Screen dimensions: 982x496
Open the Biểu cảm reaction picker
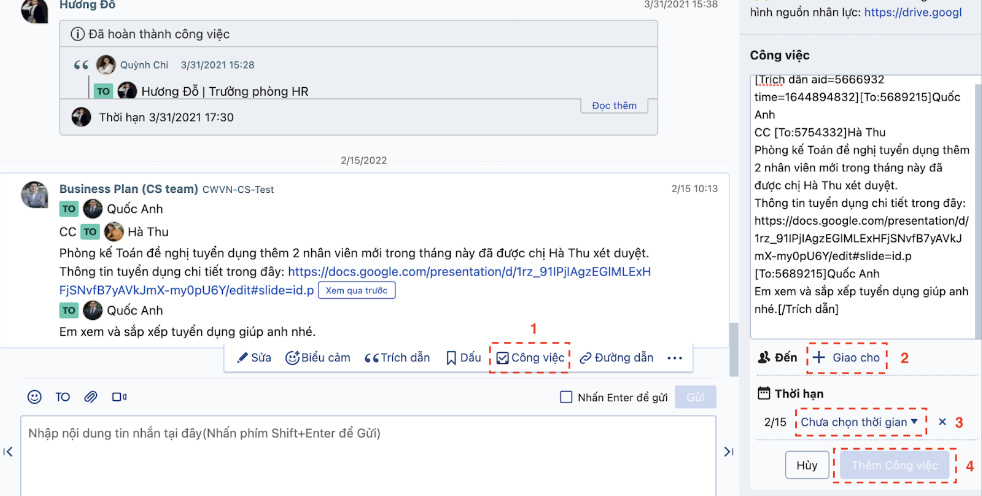pyautogui.click(x=318, y=358)
